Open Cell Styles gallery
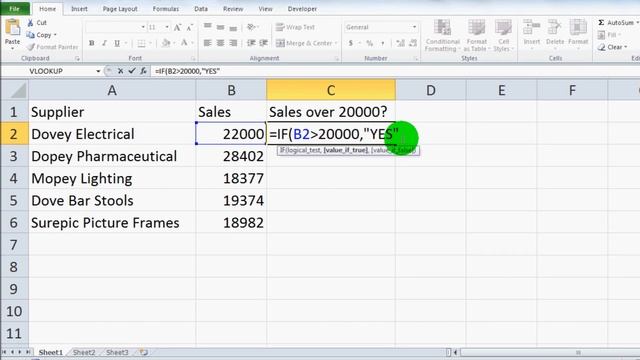Viewport: 640px width, 360px height. click(503, 36)
